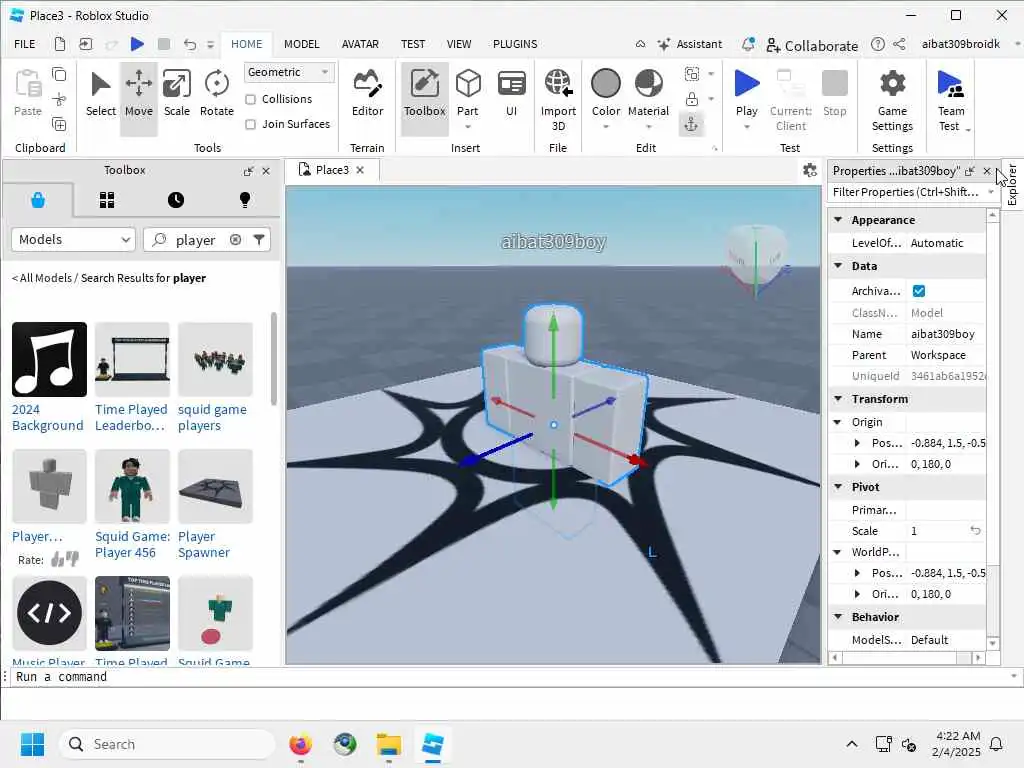Image resolution: width=1024 pixels, height=768 pixels.
Task: Toggle the Archivable checkbox
Action: [919, 291]
